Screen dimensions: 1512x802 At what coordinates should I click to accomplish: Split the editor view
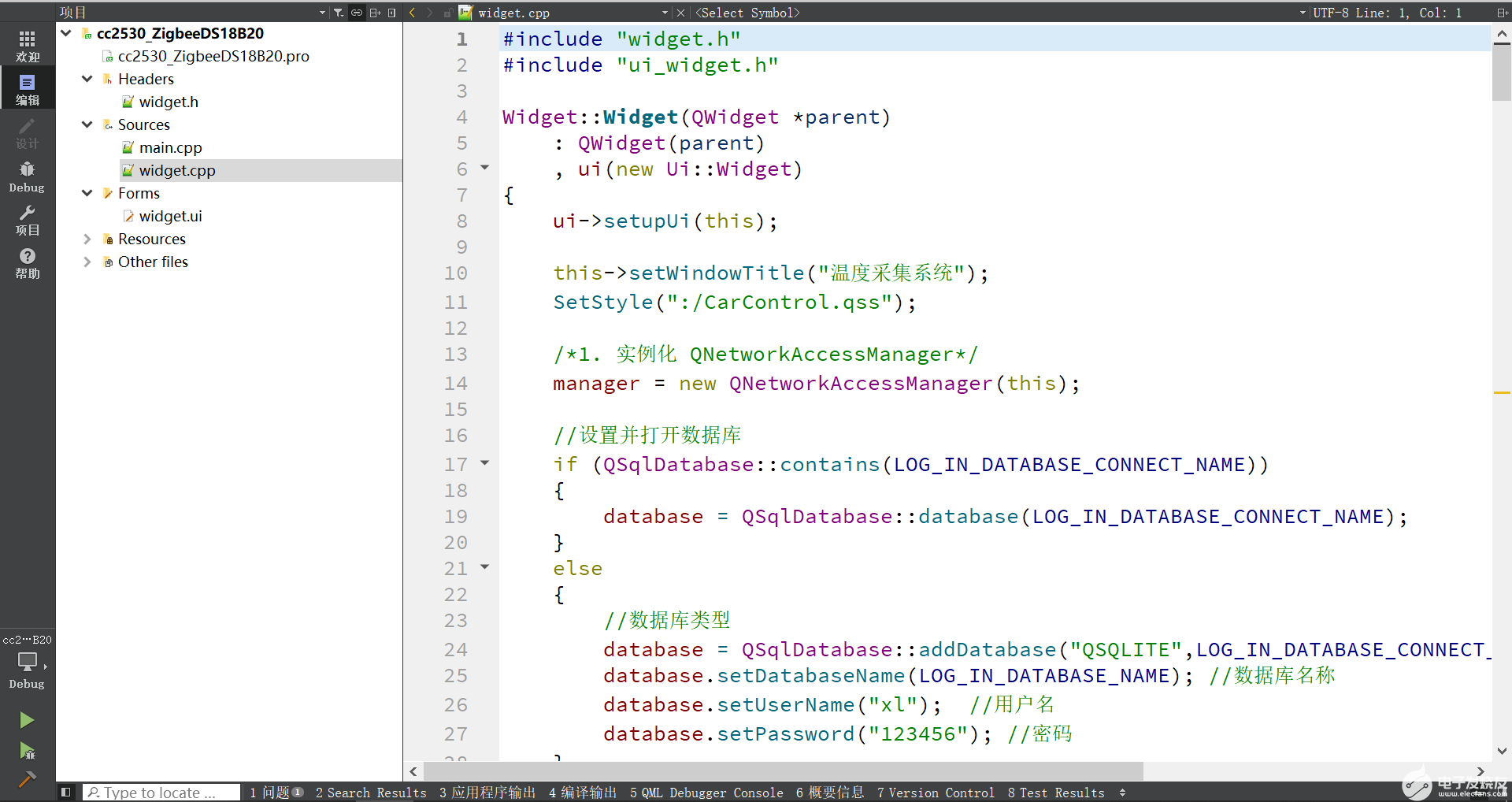coord(1502,13)
